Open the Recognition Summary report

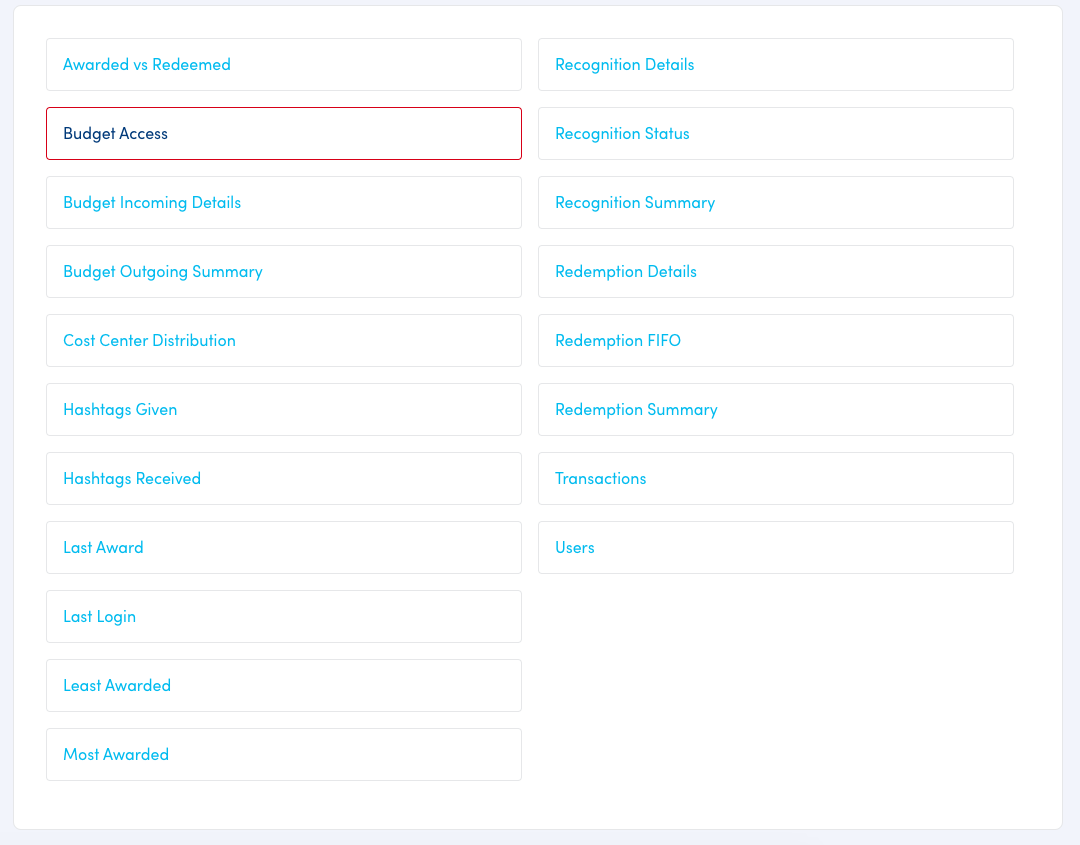pyautogui.click(x=635, y=203)
